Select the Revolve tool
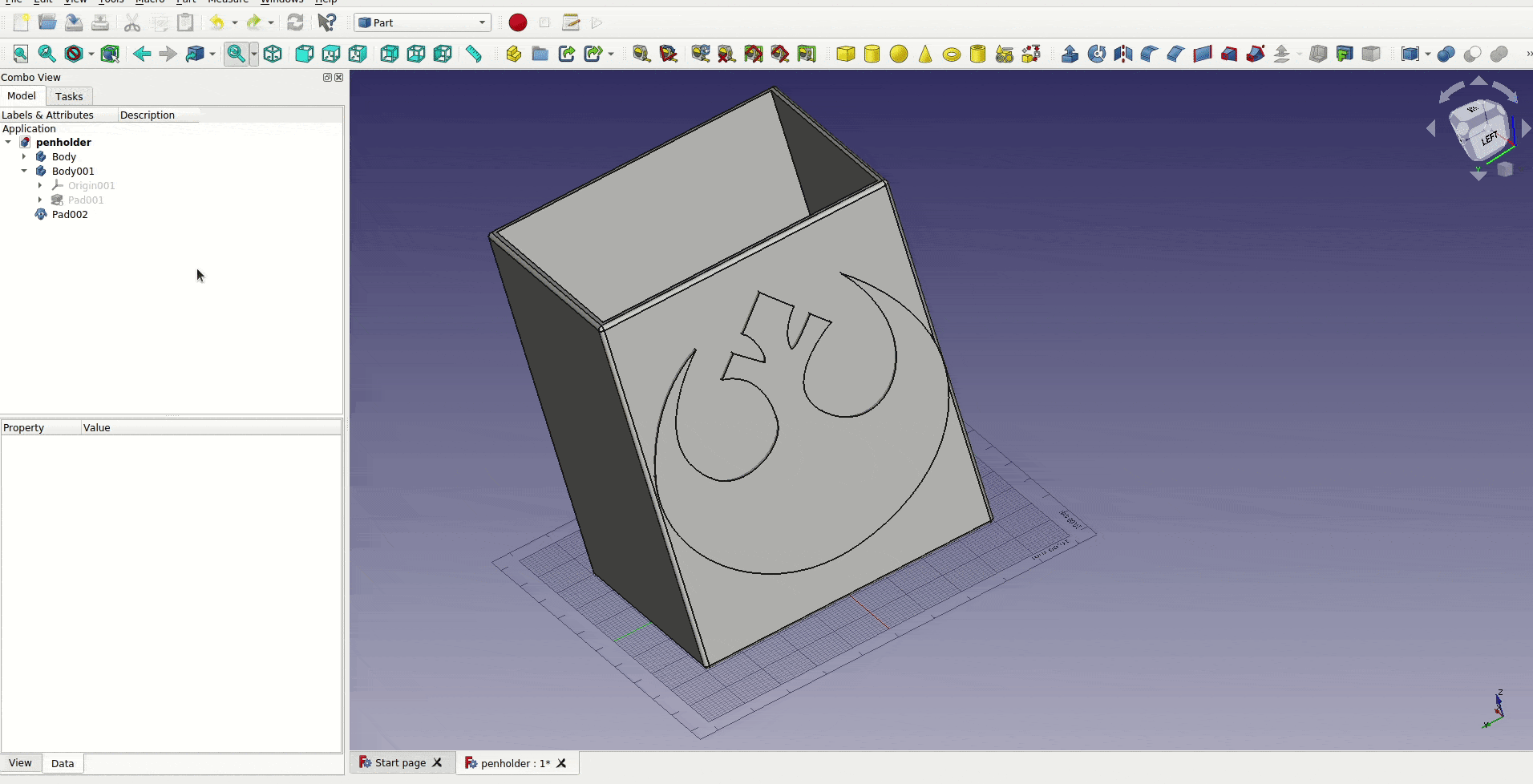Screen dimensions: 1533x784 click(1097, 54)
